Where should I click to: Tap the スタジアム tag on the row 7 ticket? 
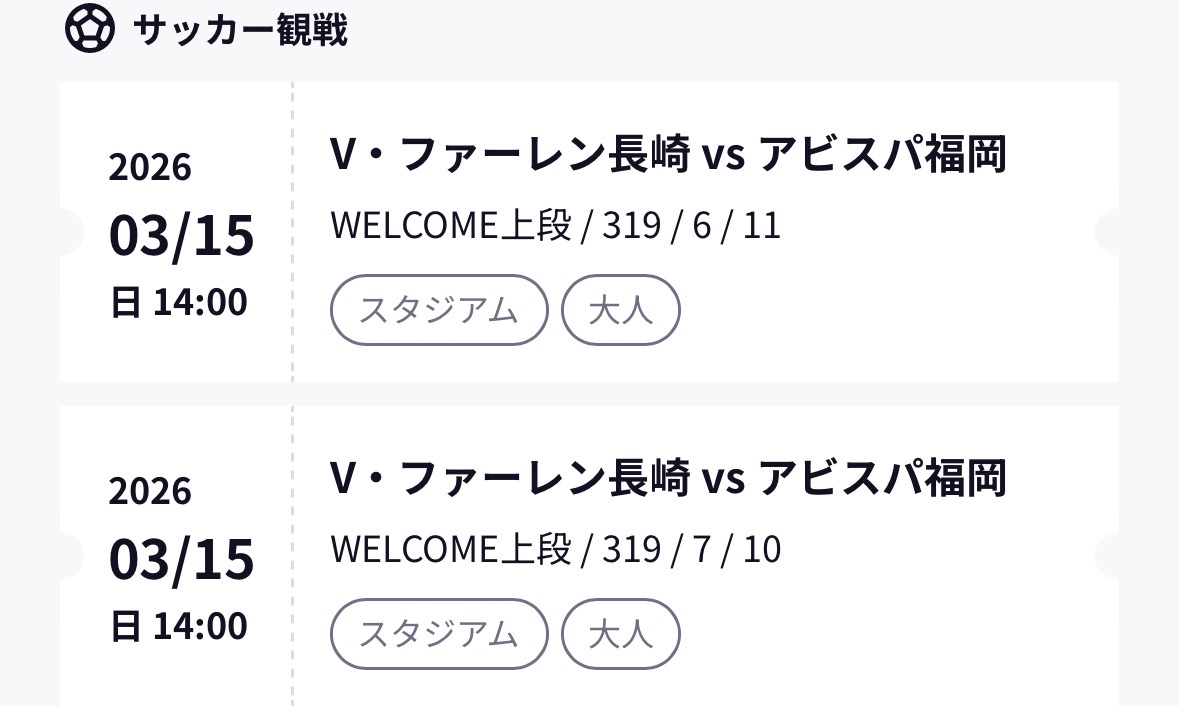tap(439, 634)
